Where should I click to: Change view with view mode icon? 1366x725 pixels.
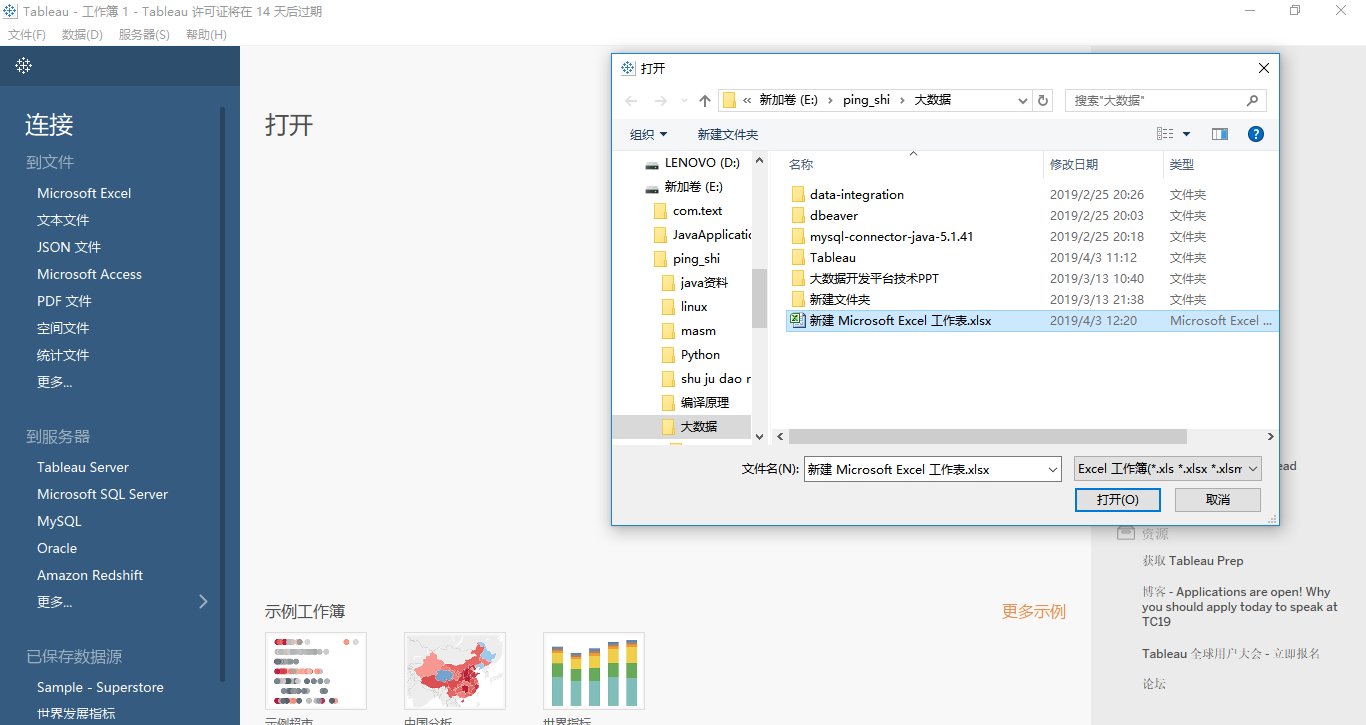[1165, 134]
